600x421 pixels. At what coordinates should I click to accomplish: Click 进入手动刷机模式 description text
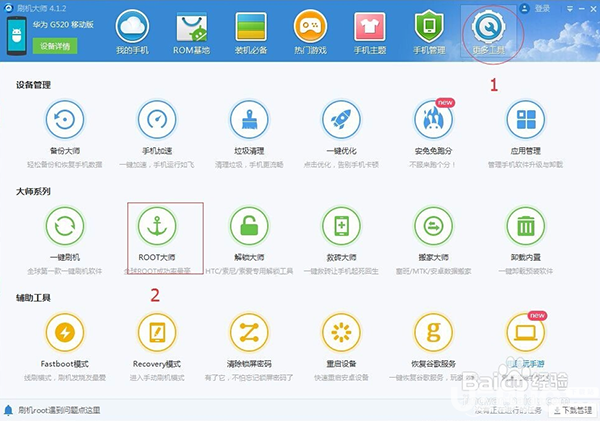[157, 378]
